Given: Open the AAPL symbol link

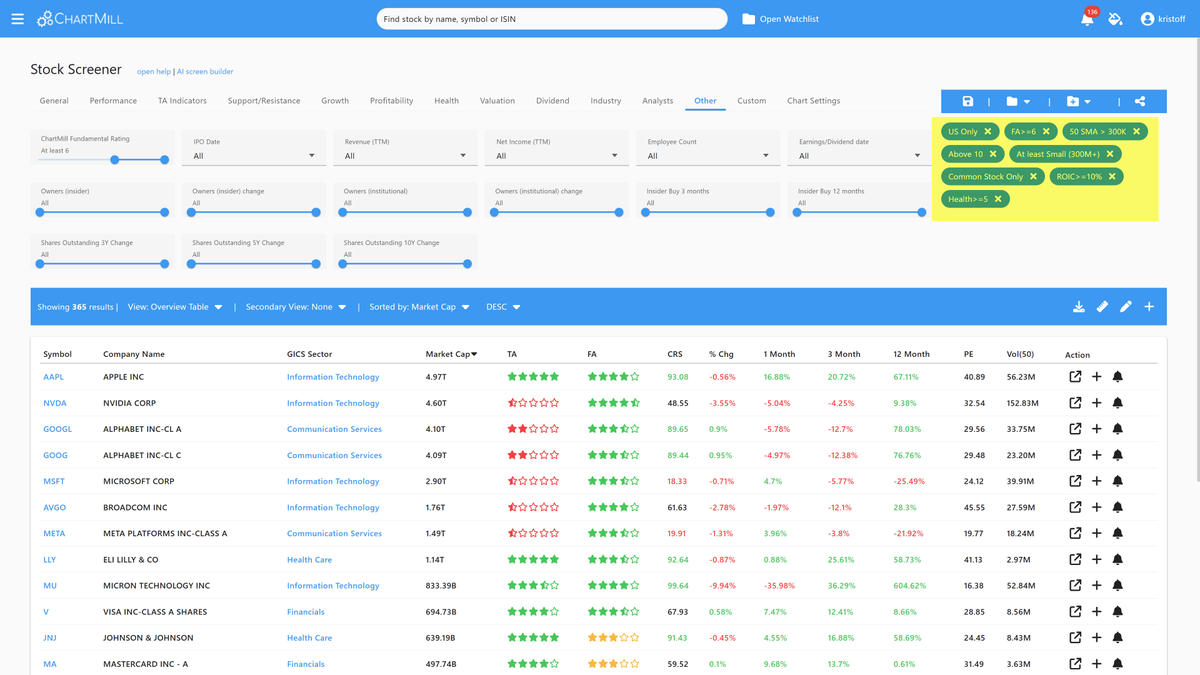Looking at the screenshot, I should [x=54, y=377].
